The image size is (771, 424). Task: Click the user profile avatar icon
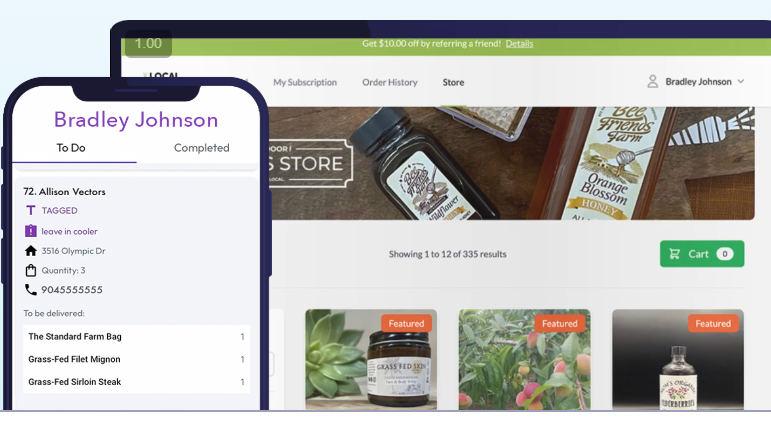coord(652,82)
